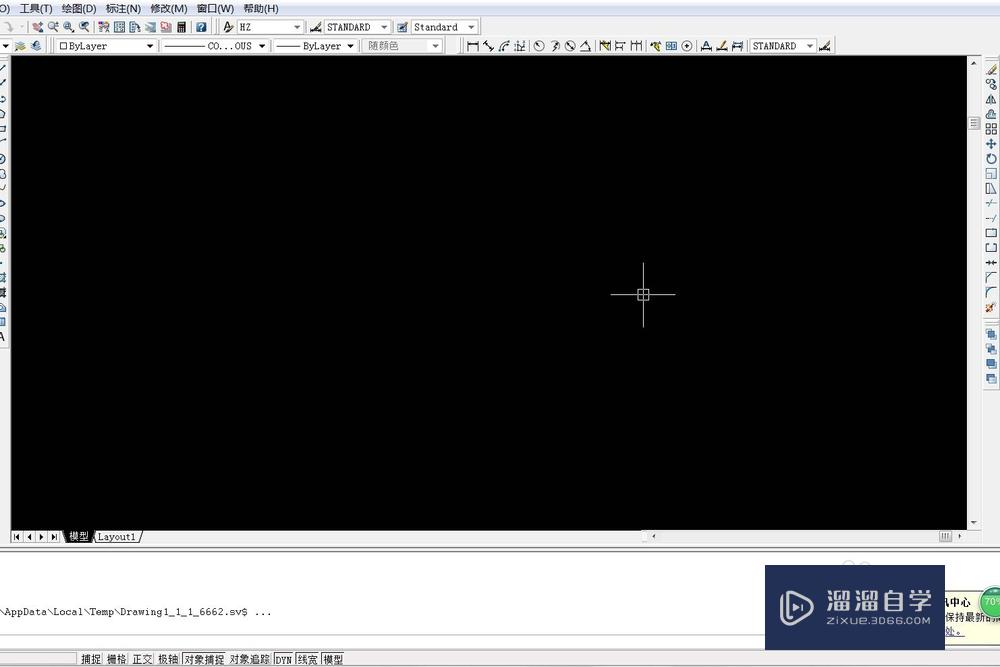Open Help with the question mark icon
This screenshot has height=667, width=1000.
[x=201, y=27]
